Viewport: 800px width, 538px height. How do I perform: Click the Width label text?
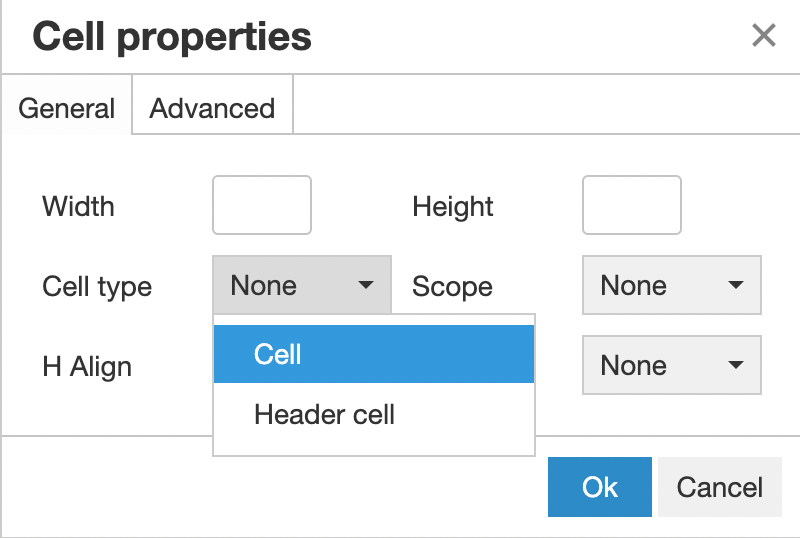click(x=78, y=207)
